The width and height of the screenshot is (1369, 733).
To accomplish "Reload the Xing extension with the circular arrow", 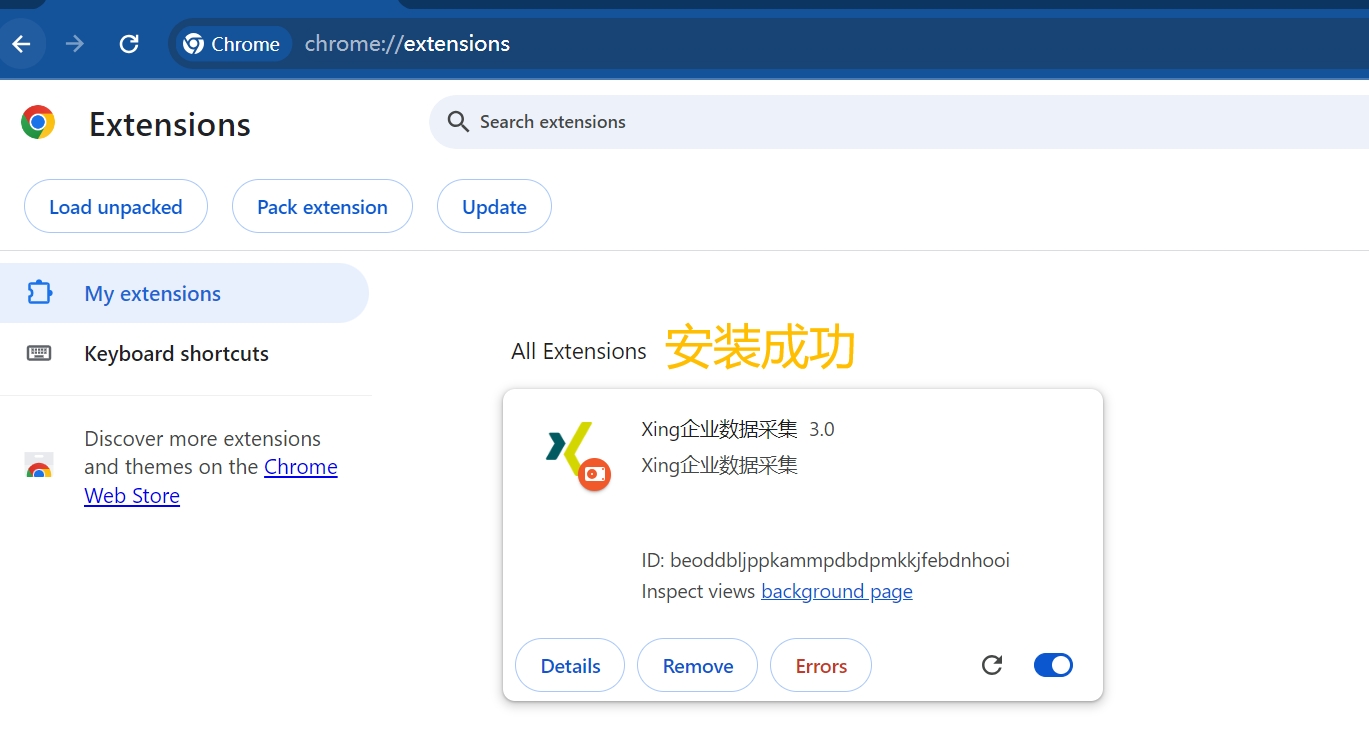I will 992,665.
